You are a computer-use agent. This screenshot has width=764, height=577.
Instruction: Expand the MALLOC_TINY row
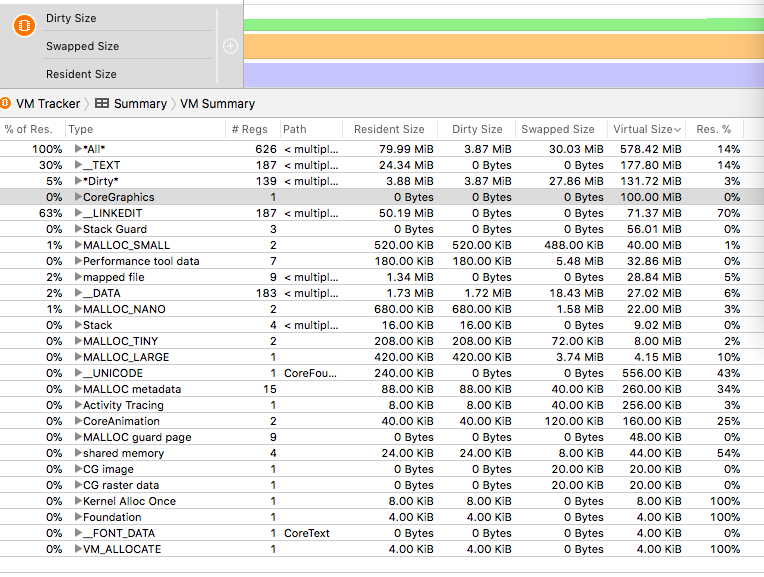tap(78, 341)
